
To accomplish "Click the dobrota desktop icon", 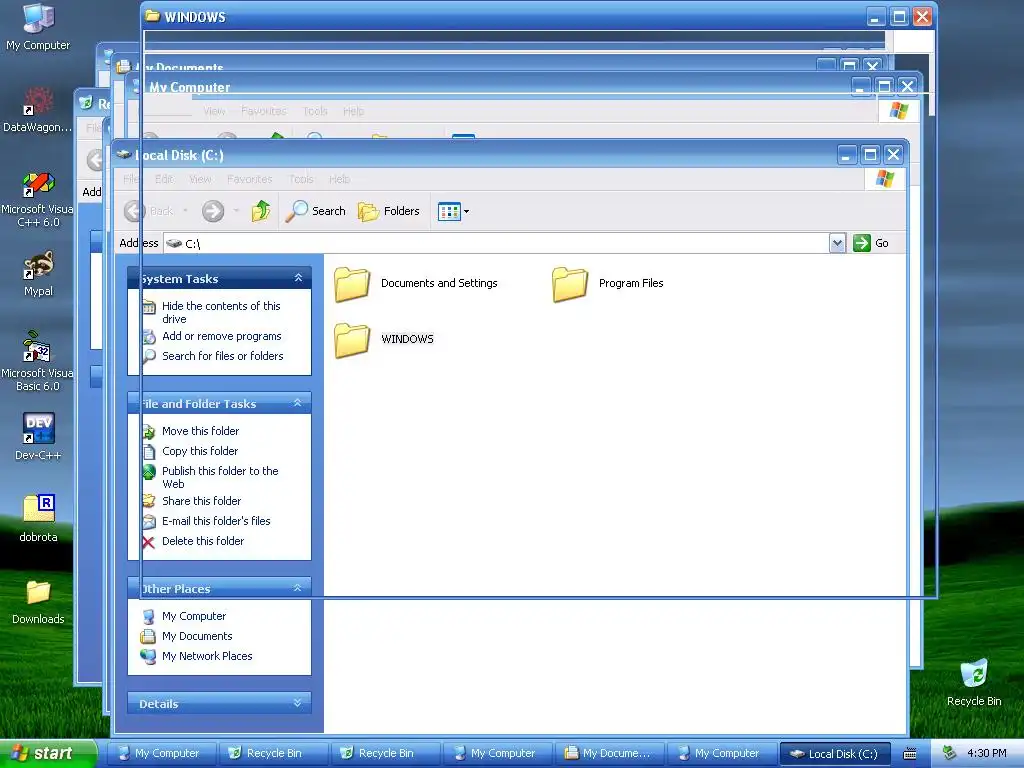I will click(x=38, y=519).
